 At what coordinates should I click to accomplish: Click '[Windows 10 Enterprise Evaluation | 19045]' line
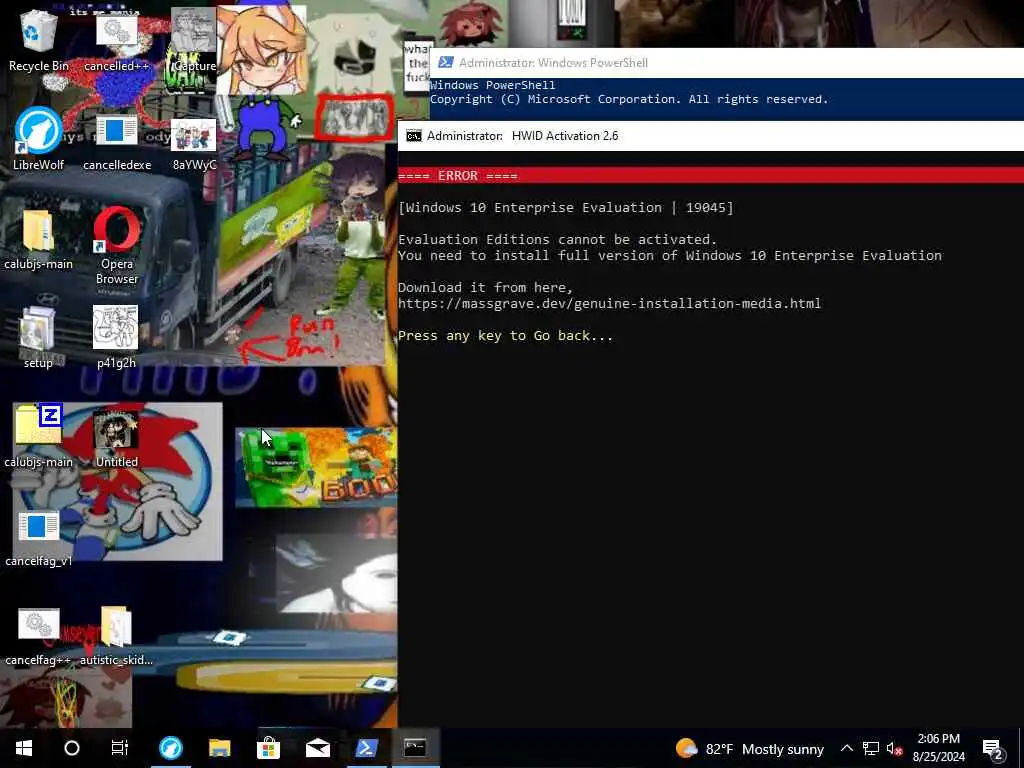566,208
